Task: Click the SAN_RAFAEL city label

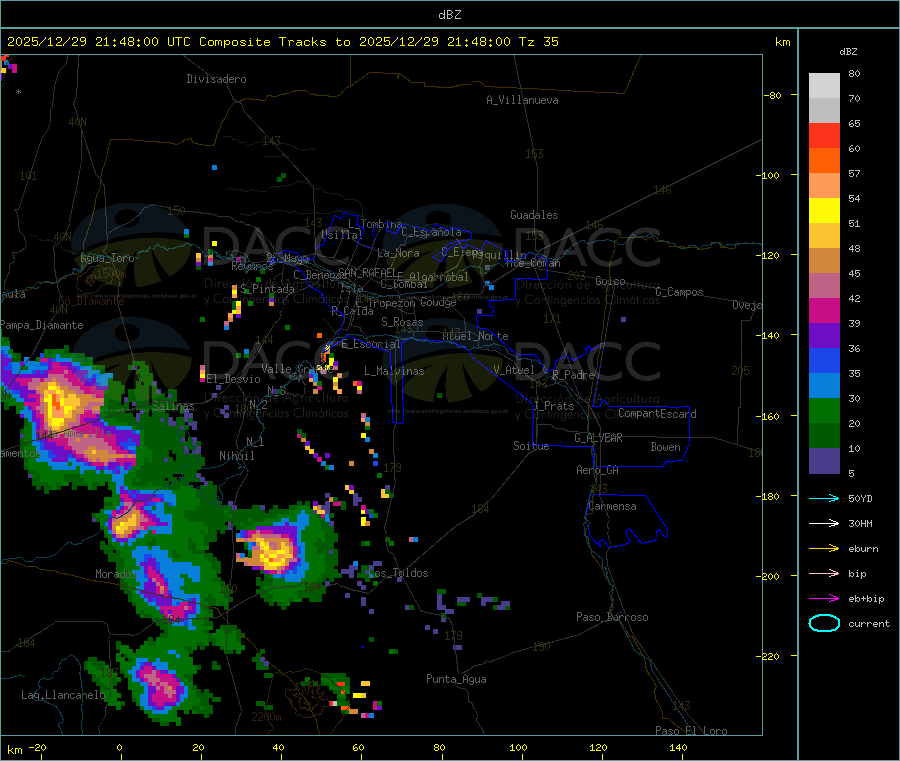Action: point(367,272)
